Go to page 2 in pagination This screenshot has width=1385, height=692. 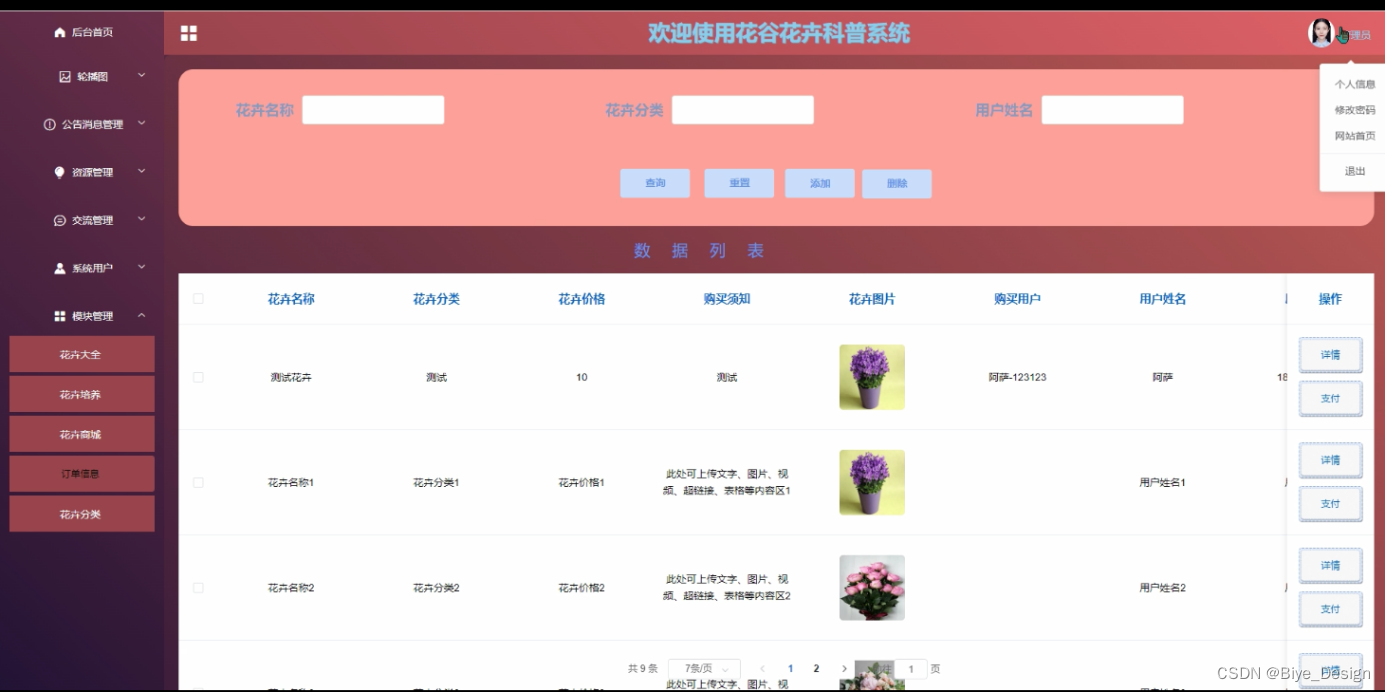click(816, 669)
